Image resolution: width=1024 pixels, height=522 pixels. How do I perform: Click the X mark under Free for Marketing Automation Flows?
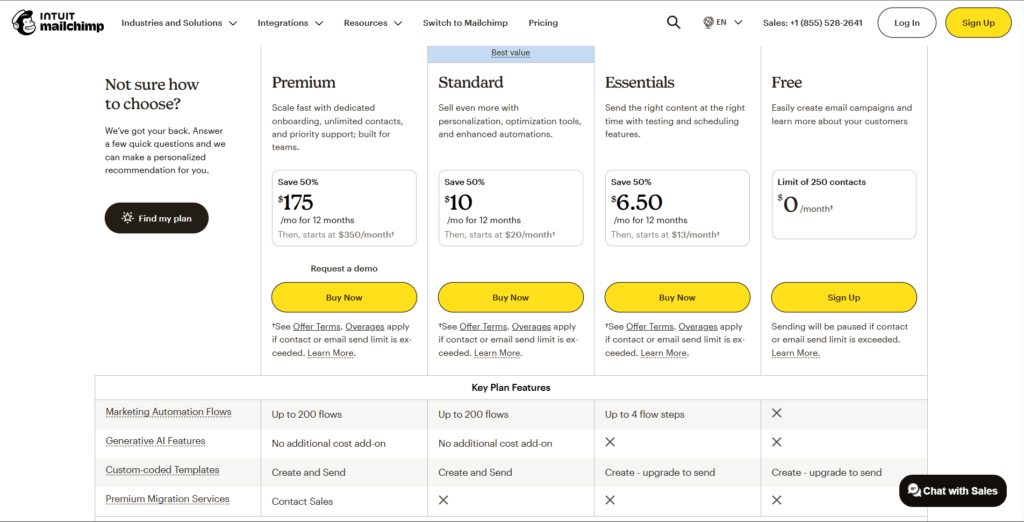777,413
